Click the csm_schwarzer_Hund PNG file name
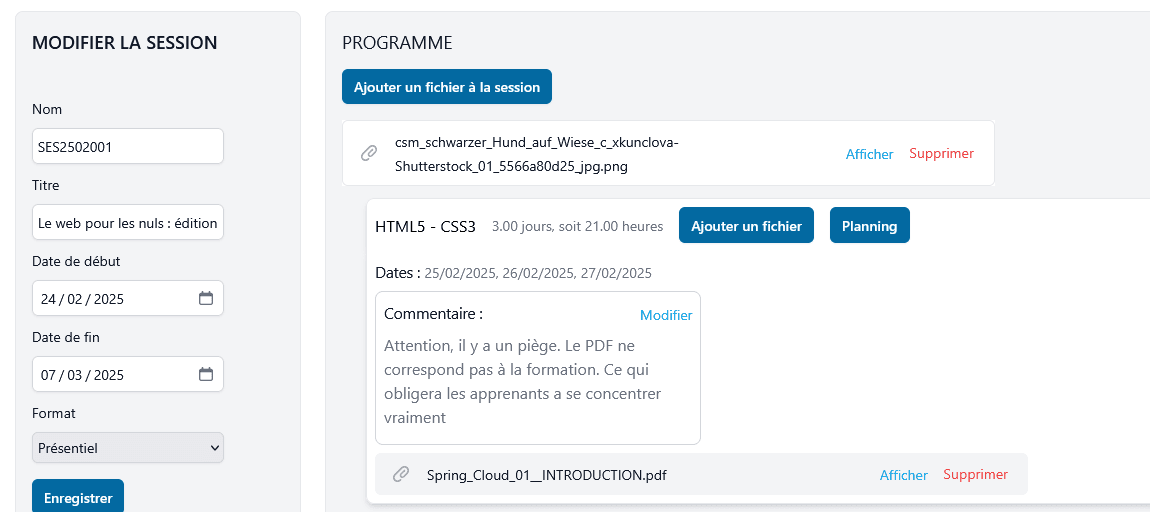 (x=536, y=154)
